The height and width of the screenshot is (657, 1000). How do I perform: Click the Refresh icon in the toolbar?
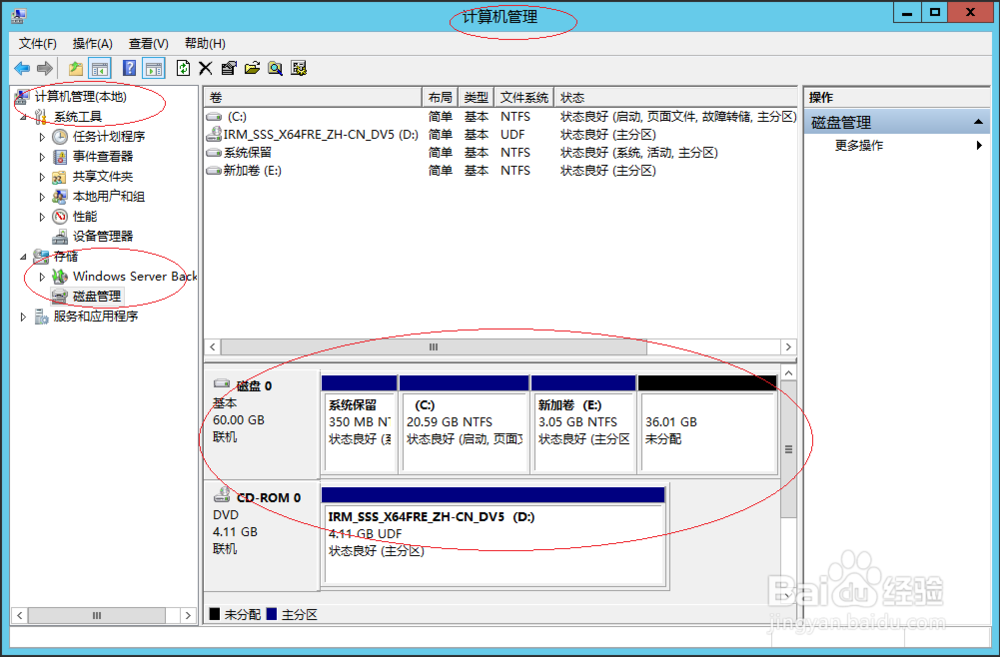184,67
